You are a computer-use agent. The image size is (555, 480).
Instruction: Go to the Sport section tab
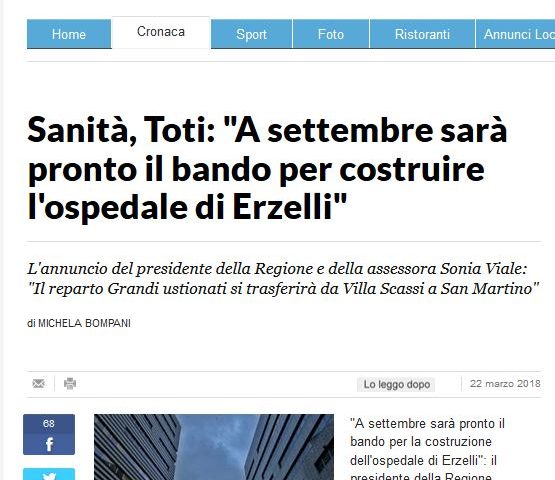[x=251, y=34]
